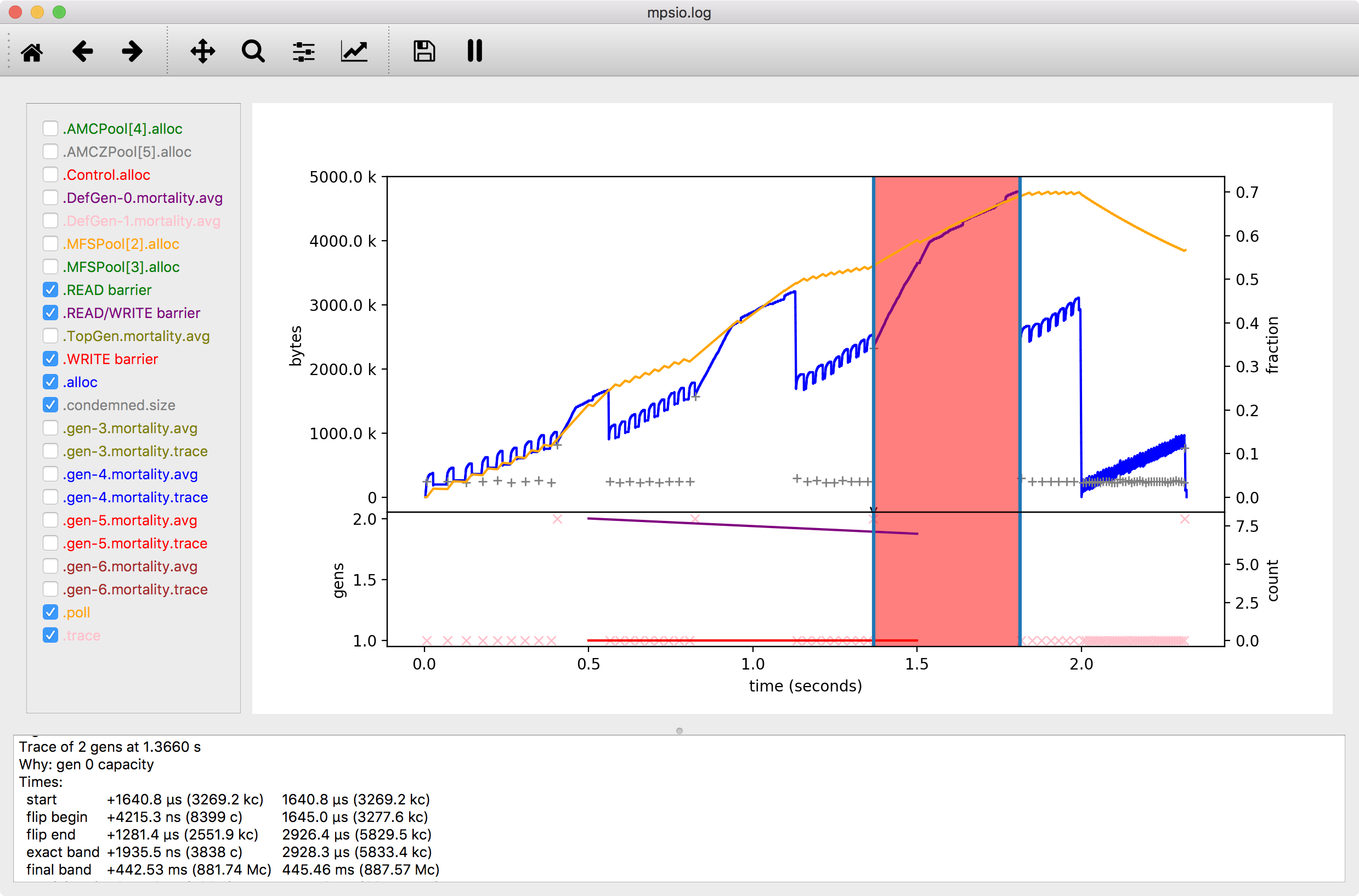
Task: Maximize the window with green button
Action: [x=59, y=12]
